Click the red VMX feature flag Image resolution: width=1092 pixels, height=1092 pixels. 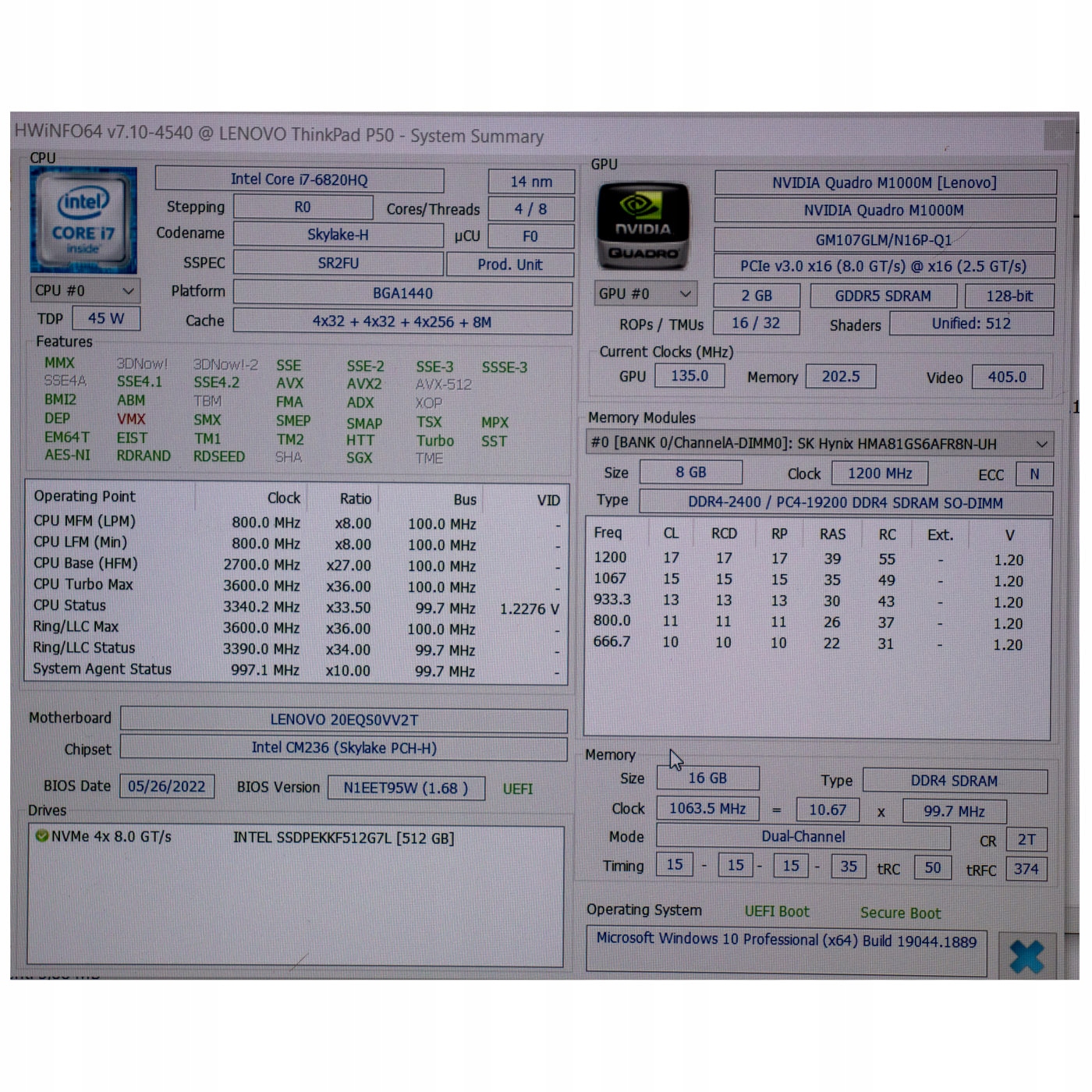pos(131,419)
